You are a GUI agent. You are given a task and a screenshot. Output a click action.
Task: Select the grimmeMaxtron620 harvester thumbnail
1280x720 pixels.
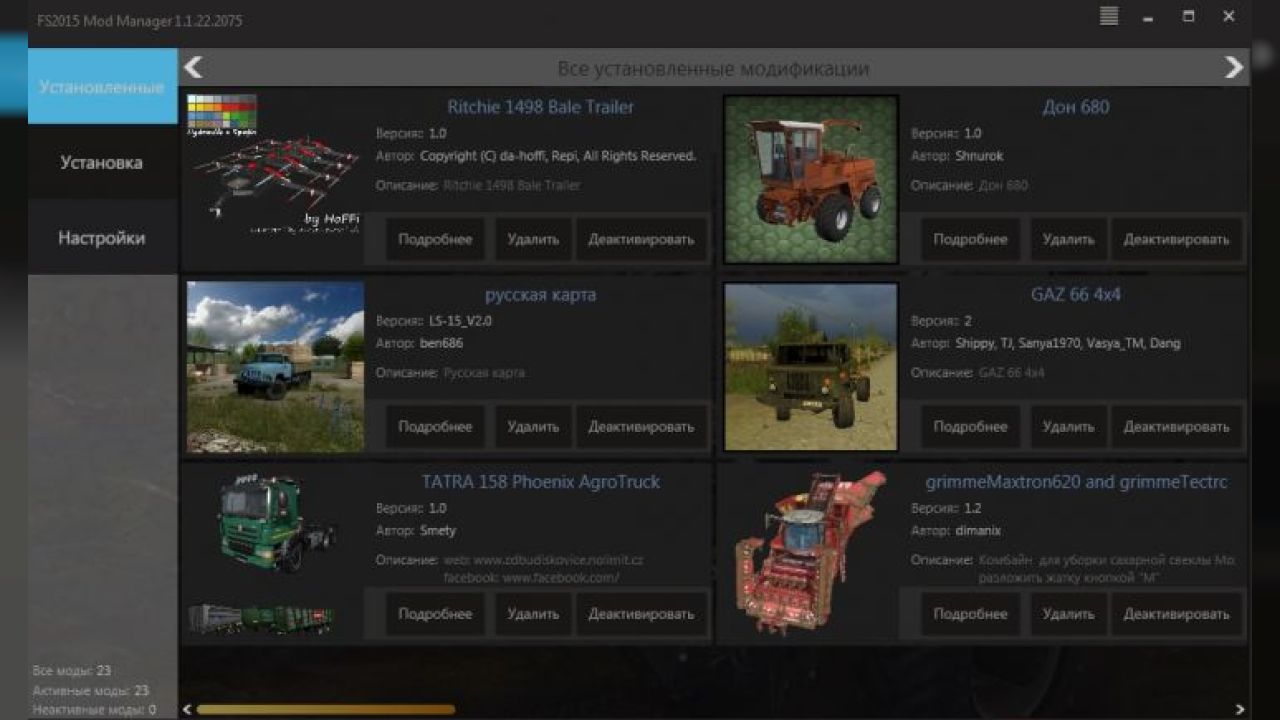point(811,553)
